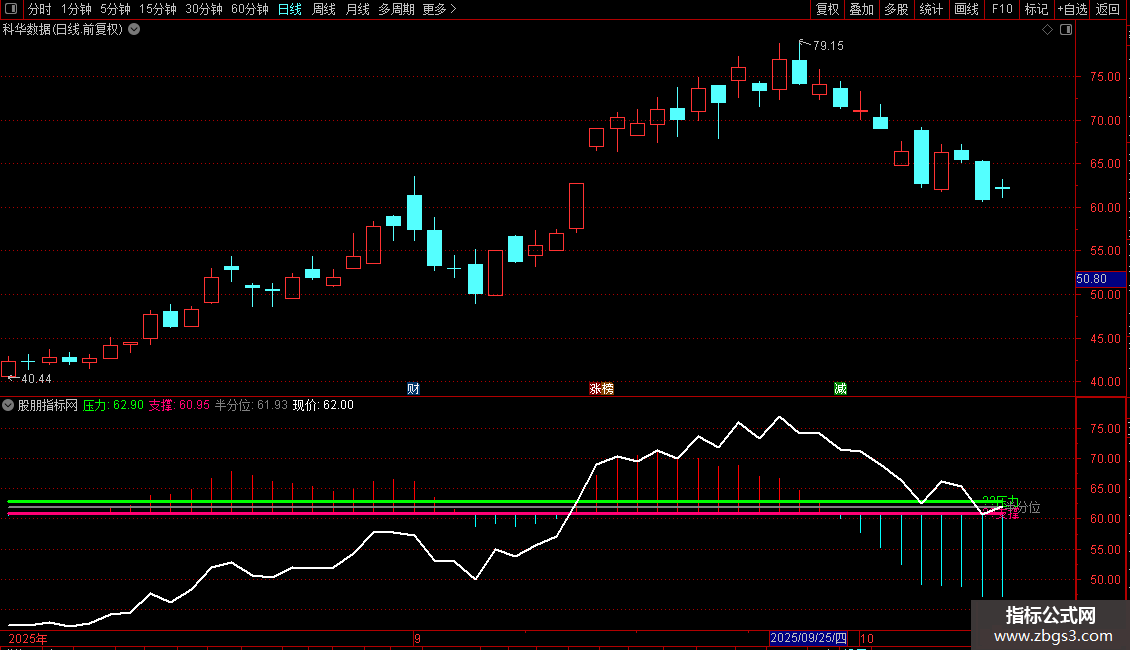Switch to the 月线 monthly chart tab
Screen dimensions: 1130x650
(x=357, y=9)
